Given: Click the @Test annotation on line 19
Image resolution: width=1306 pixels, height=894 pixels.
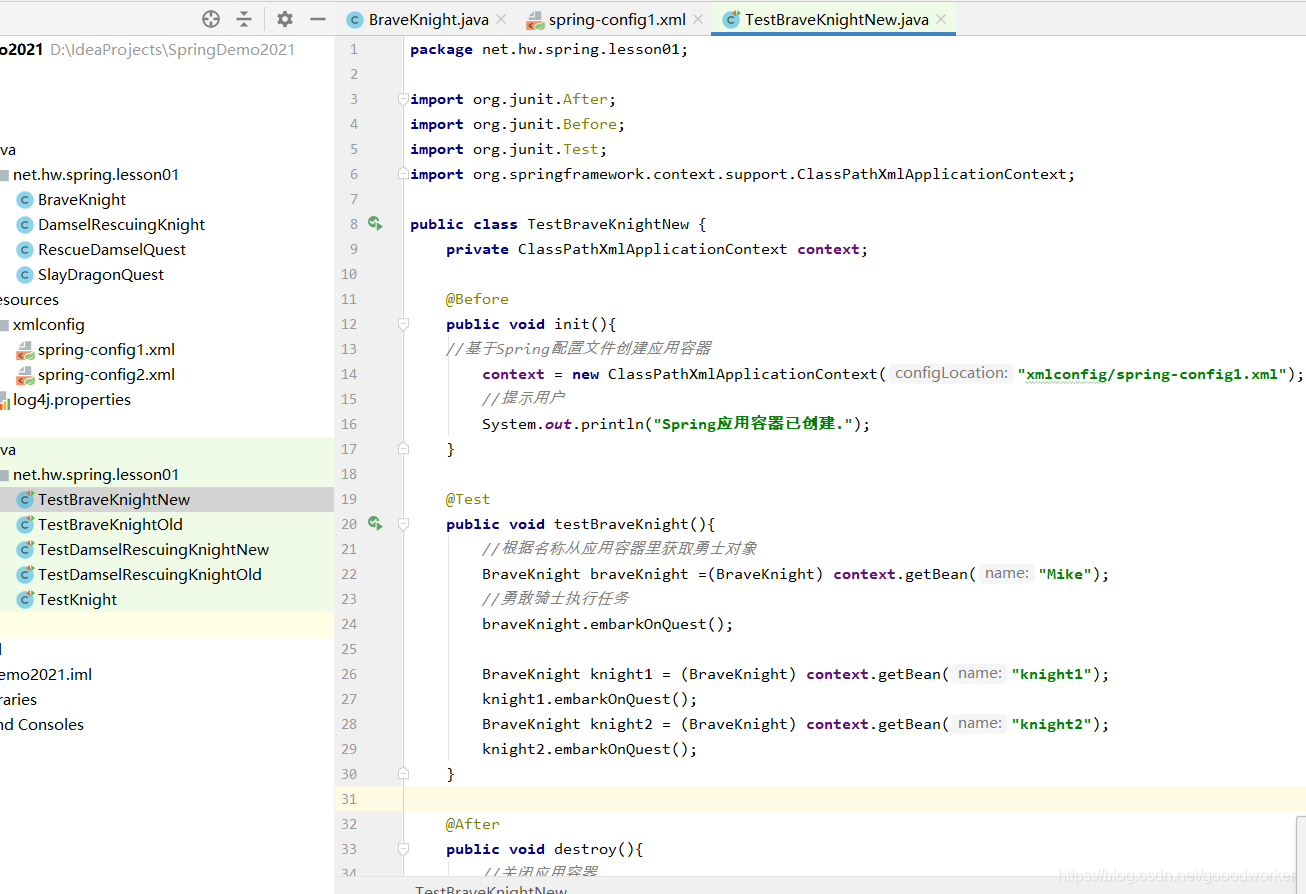Looking at the screenshot, I should 468,499.
